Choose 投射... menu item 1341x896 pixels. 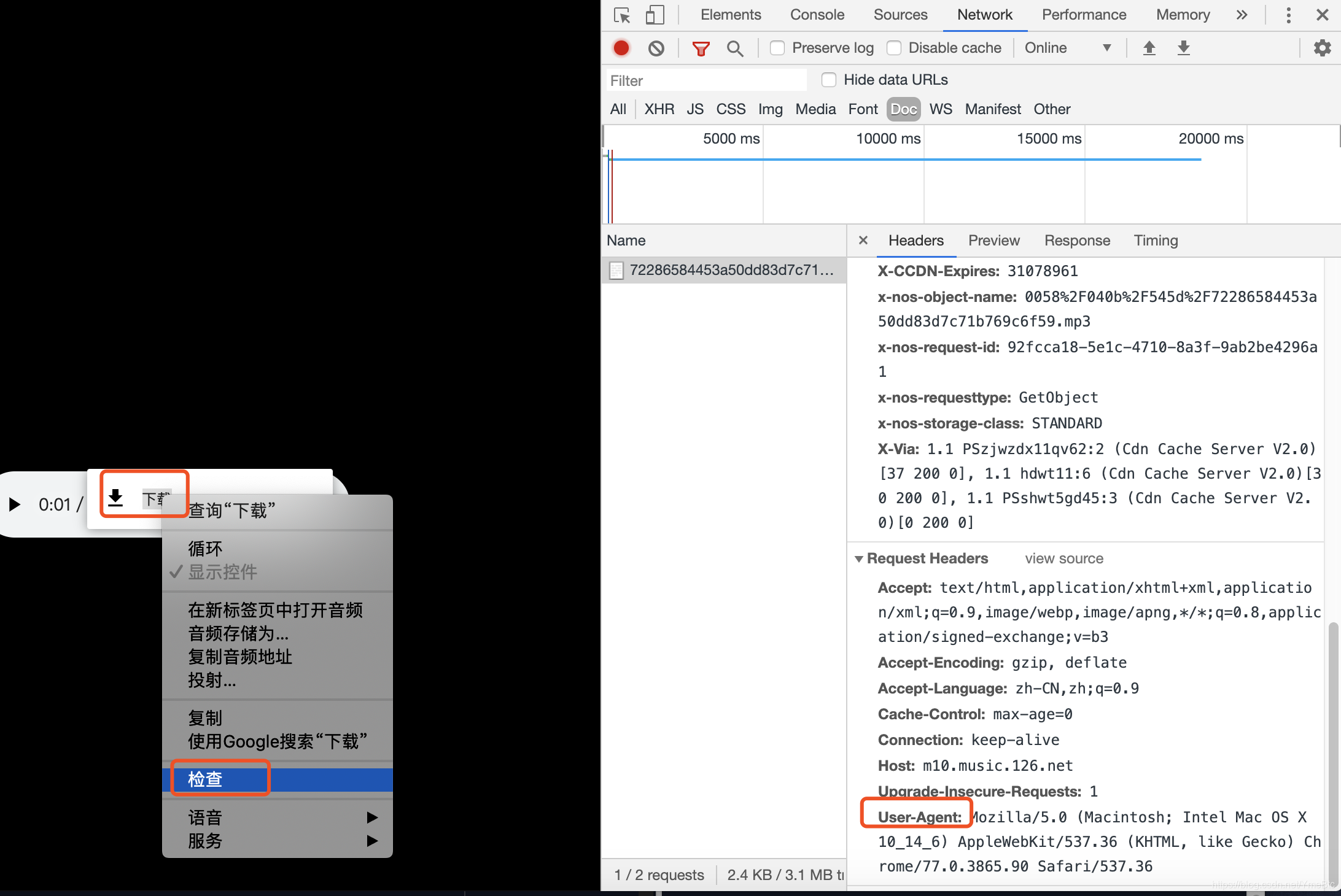(x=278, y=680)
